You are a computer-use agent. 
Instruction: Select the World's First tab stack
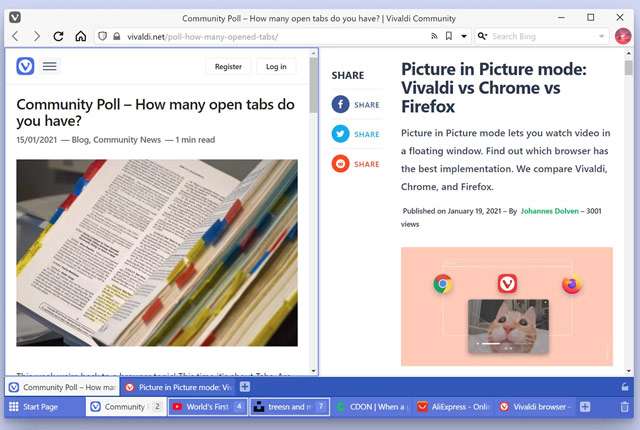tap(208, 406)
